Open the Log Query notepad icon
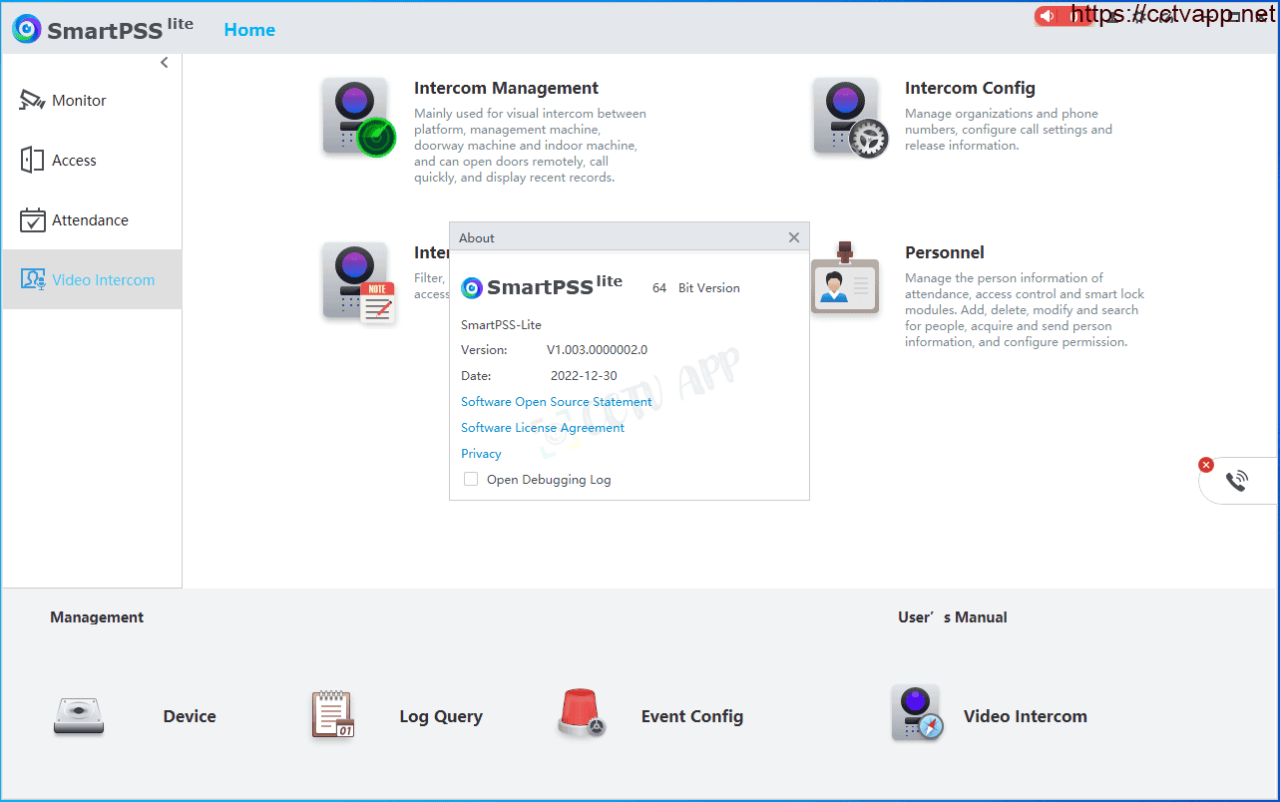The image size is (1280, 802). (x=332, y=714)
